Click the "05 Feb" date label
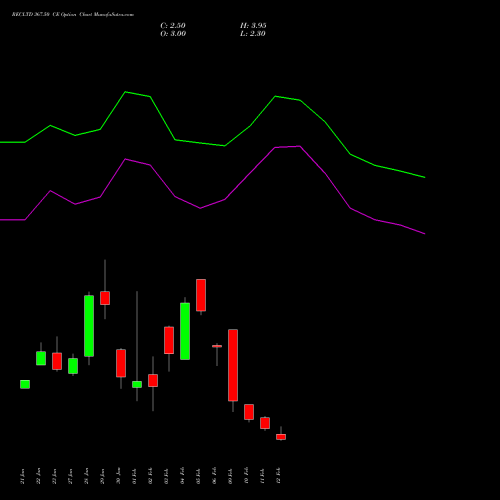 tap(198, 476)
